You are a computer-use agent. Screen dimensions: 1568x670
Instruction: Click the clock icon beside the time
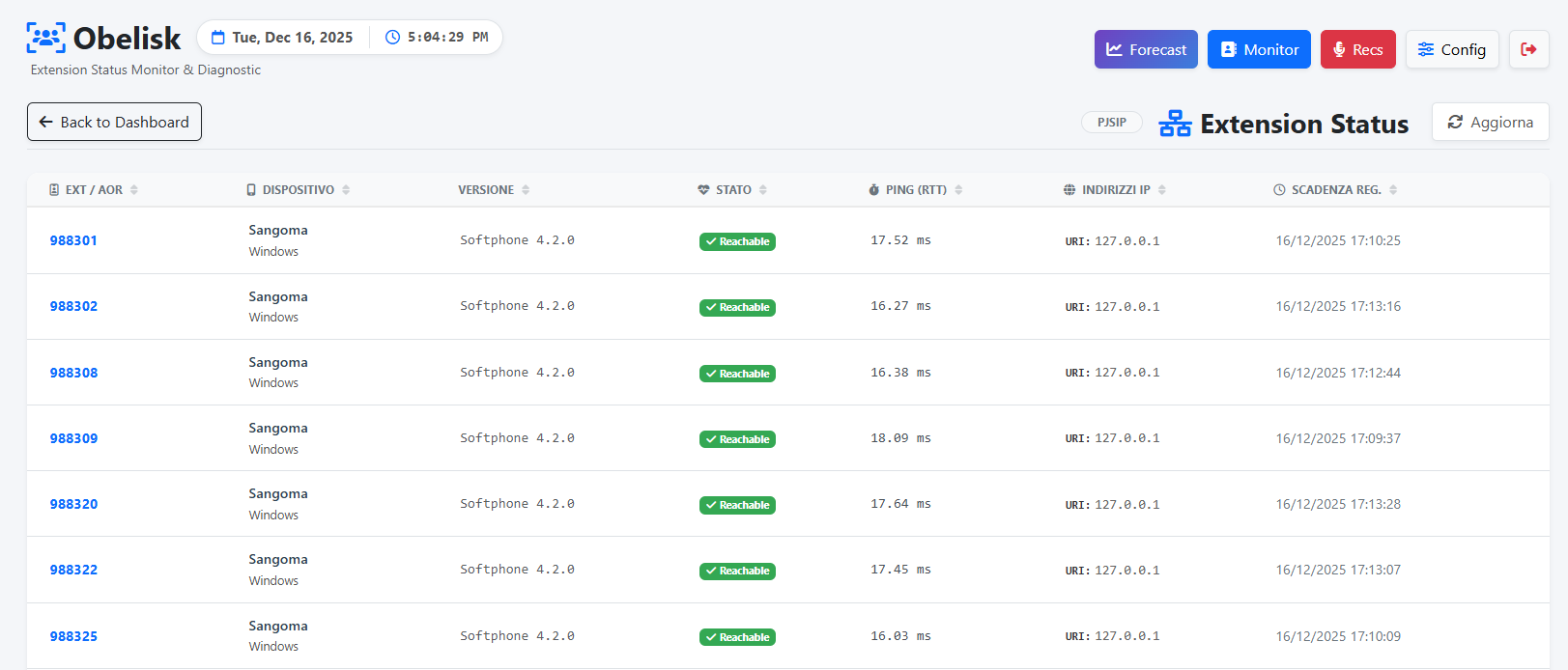(x=392, y=38)
